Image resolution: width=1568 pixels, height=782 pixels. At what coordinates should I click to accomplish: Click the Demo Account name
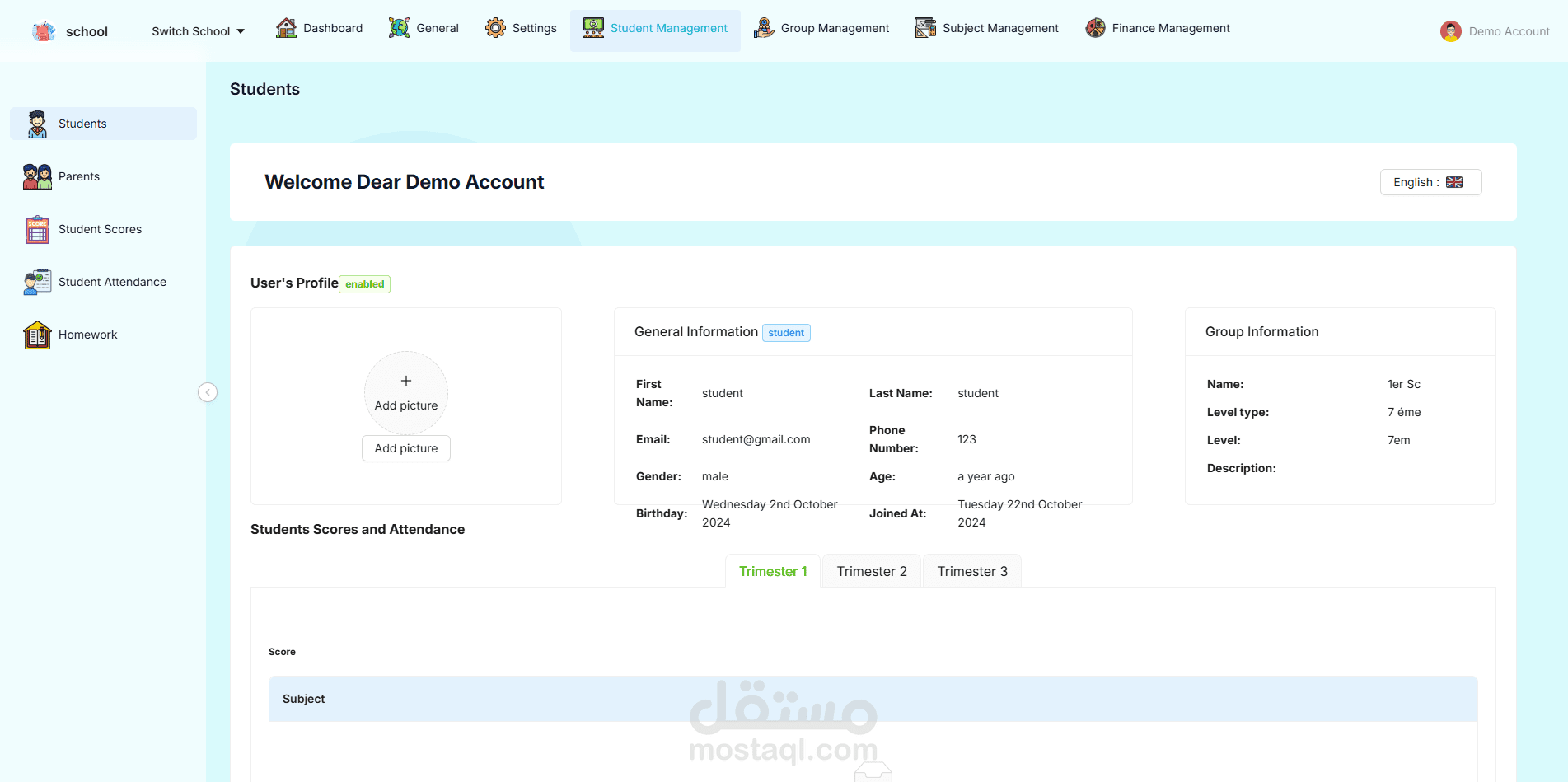tap(1509, 31)
